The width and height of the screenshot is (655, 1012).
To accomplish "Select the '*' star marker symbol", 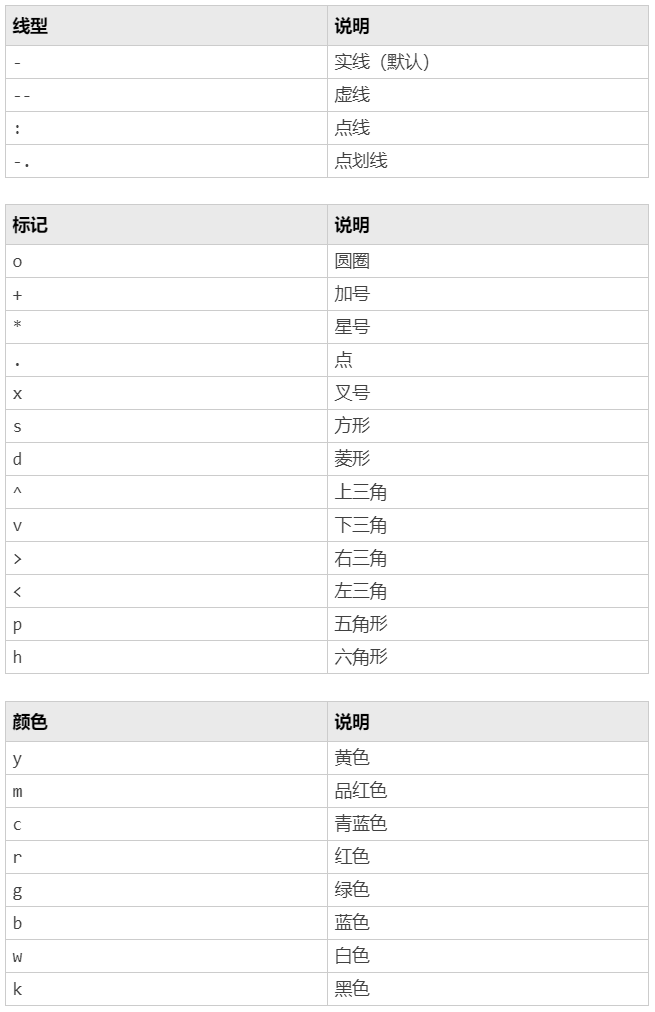I will pyautogui.click(x=17, y=324).
